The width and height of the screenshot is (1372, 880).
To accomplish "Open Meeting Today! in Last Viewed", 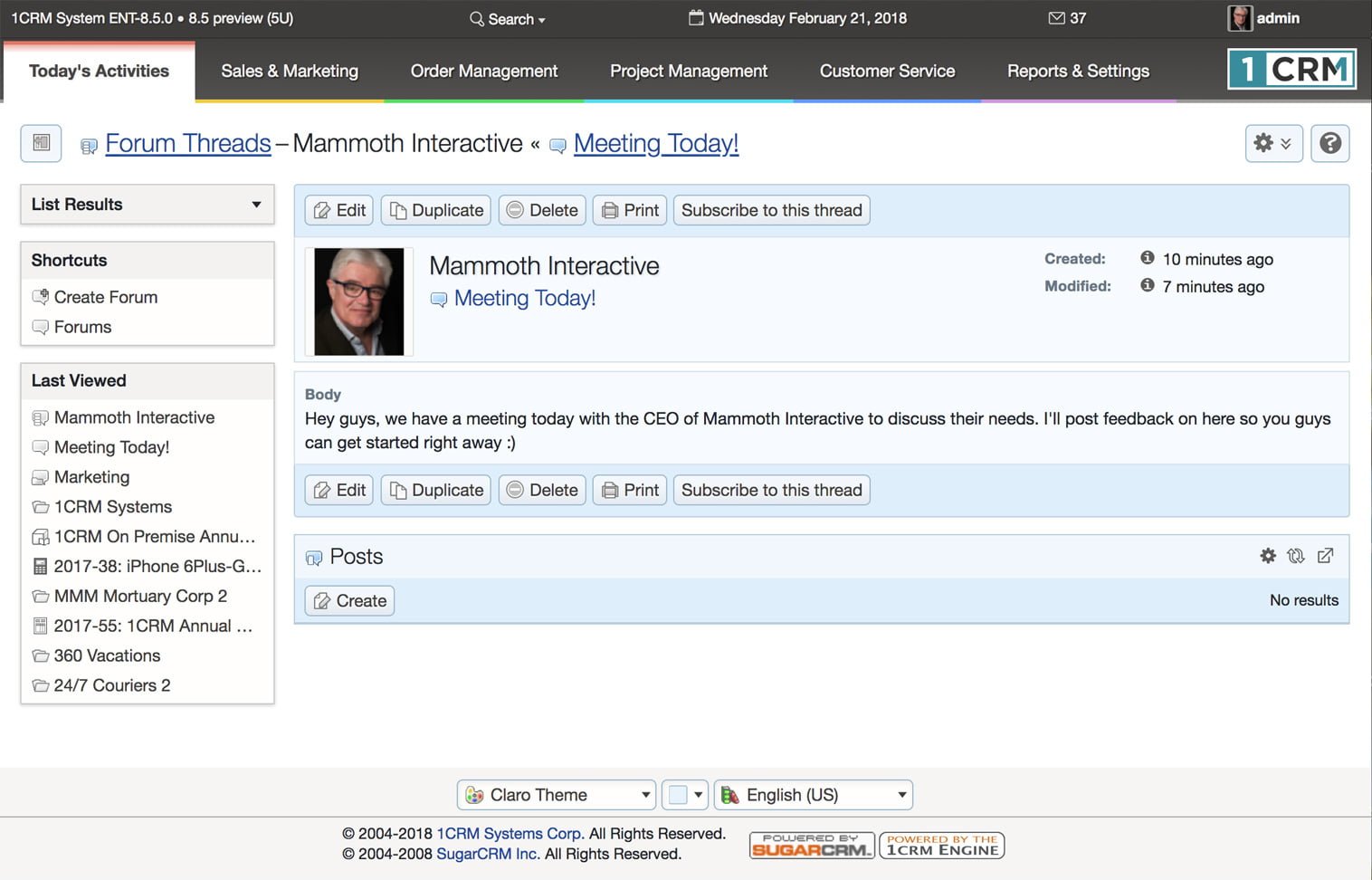I will tap(111, 447).
